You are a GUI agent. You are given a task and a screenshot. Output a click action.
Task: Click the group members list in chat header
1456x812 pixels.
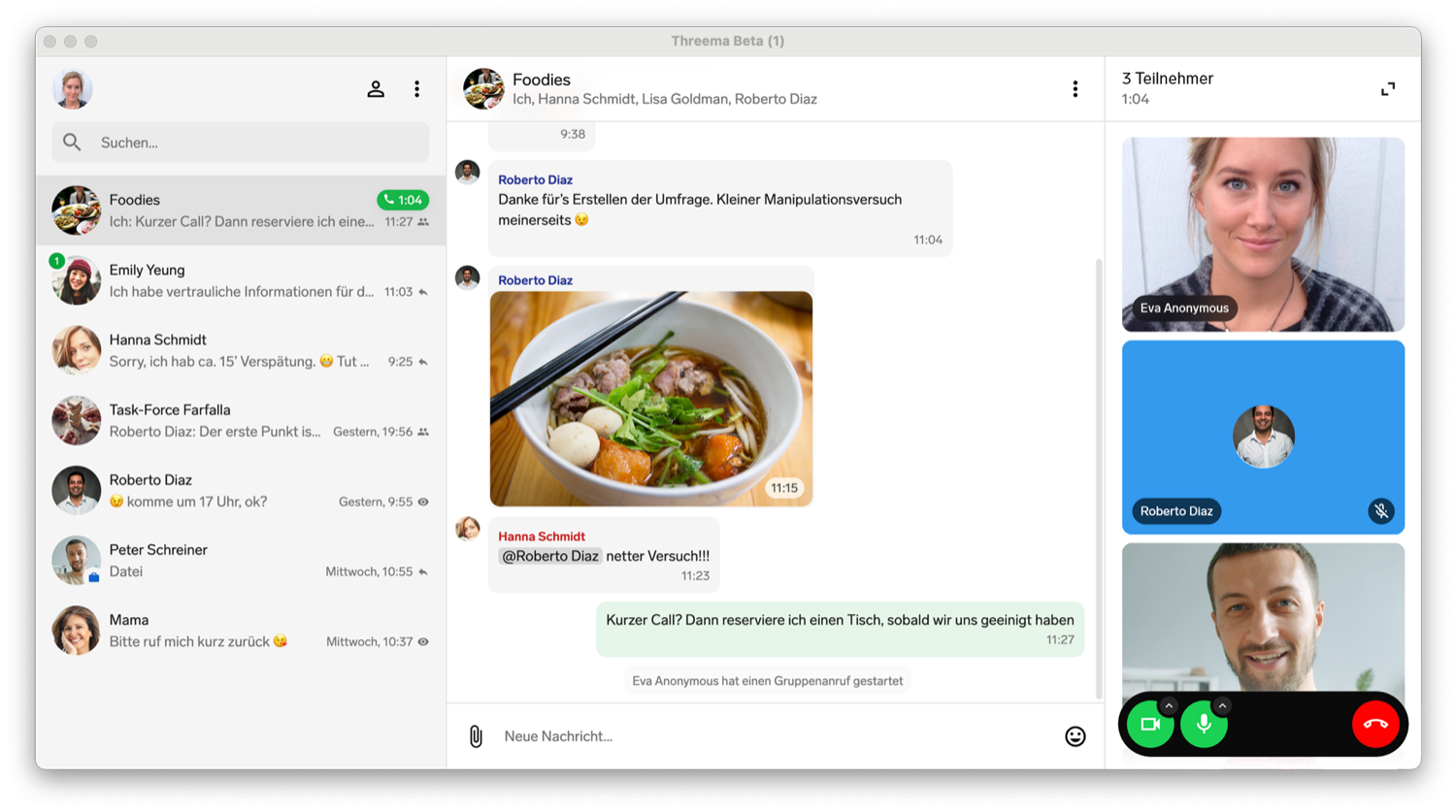(665, 99)
